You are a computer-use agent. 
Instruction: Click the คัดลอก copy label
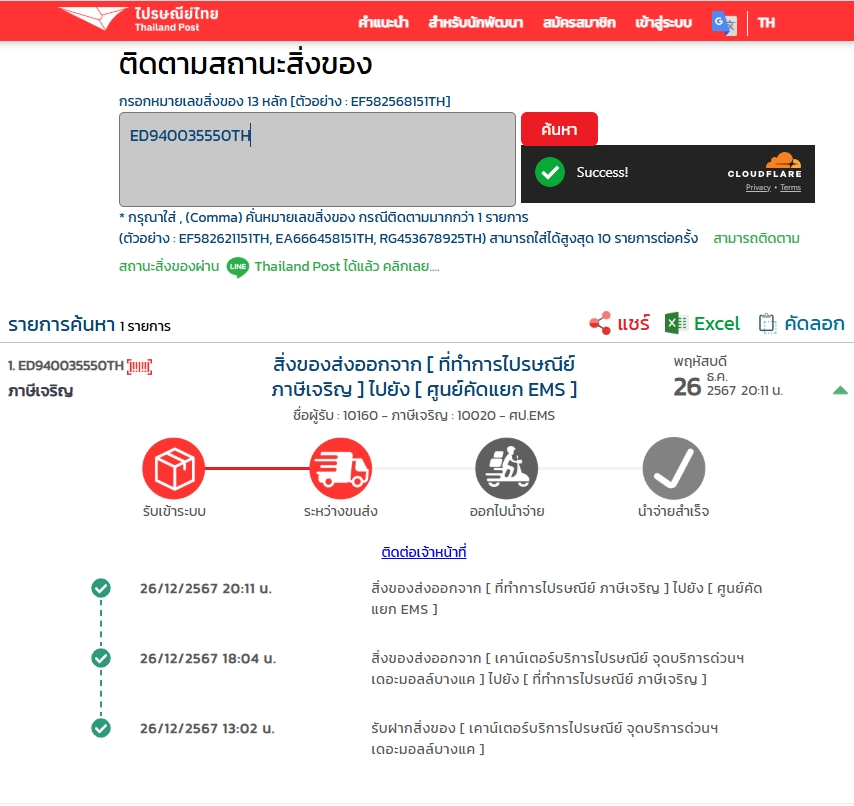(814, 323)
